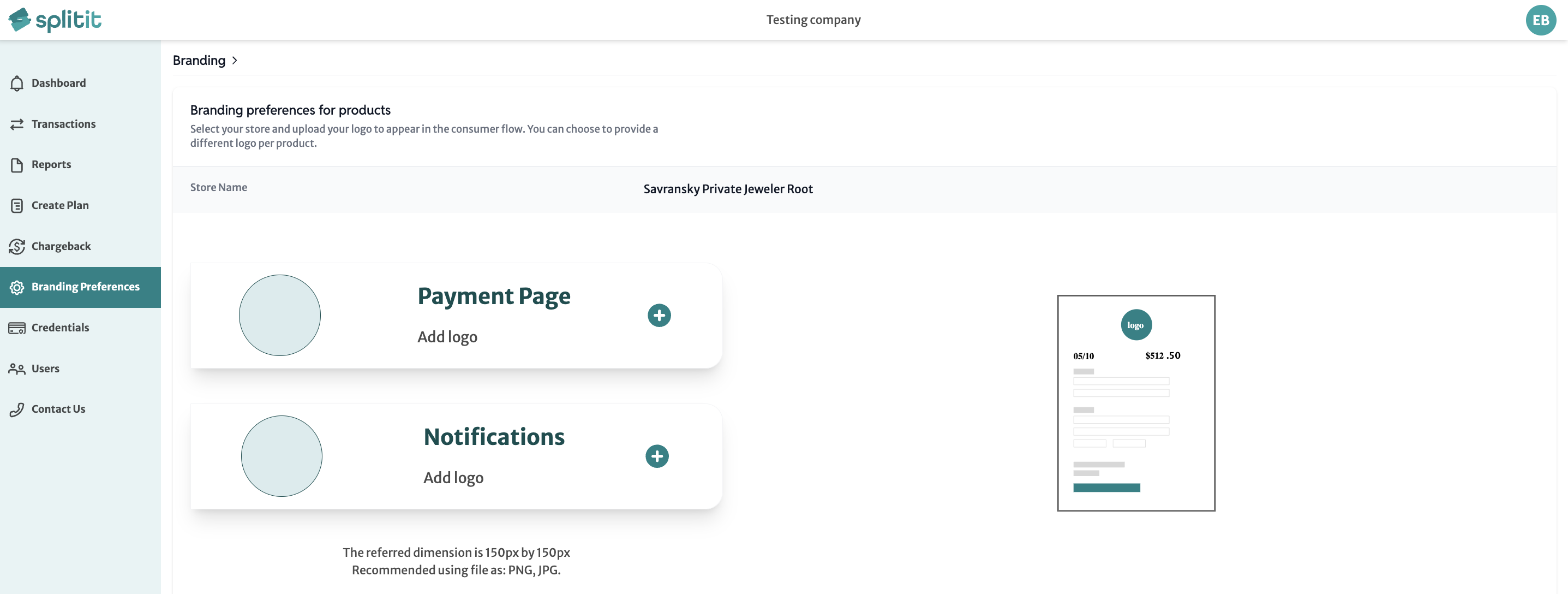This screenshot has width=1568, height=594.
Task: Expand the Branding breadcrumb chevron
Action: click(235, 60)
